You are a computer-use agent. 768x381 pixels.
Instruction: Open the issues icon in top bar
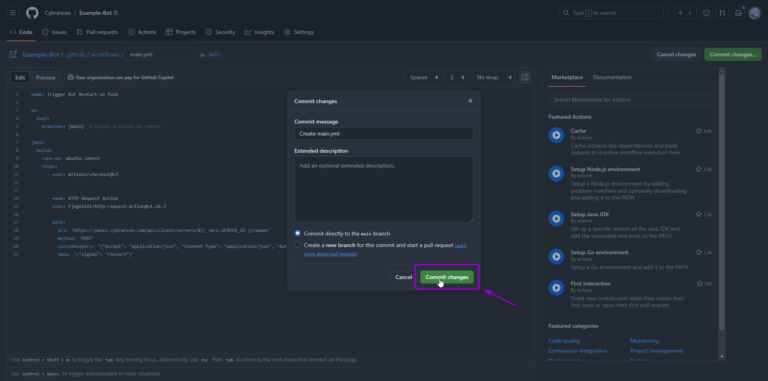(x=706, y=13)
